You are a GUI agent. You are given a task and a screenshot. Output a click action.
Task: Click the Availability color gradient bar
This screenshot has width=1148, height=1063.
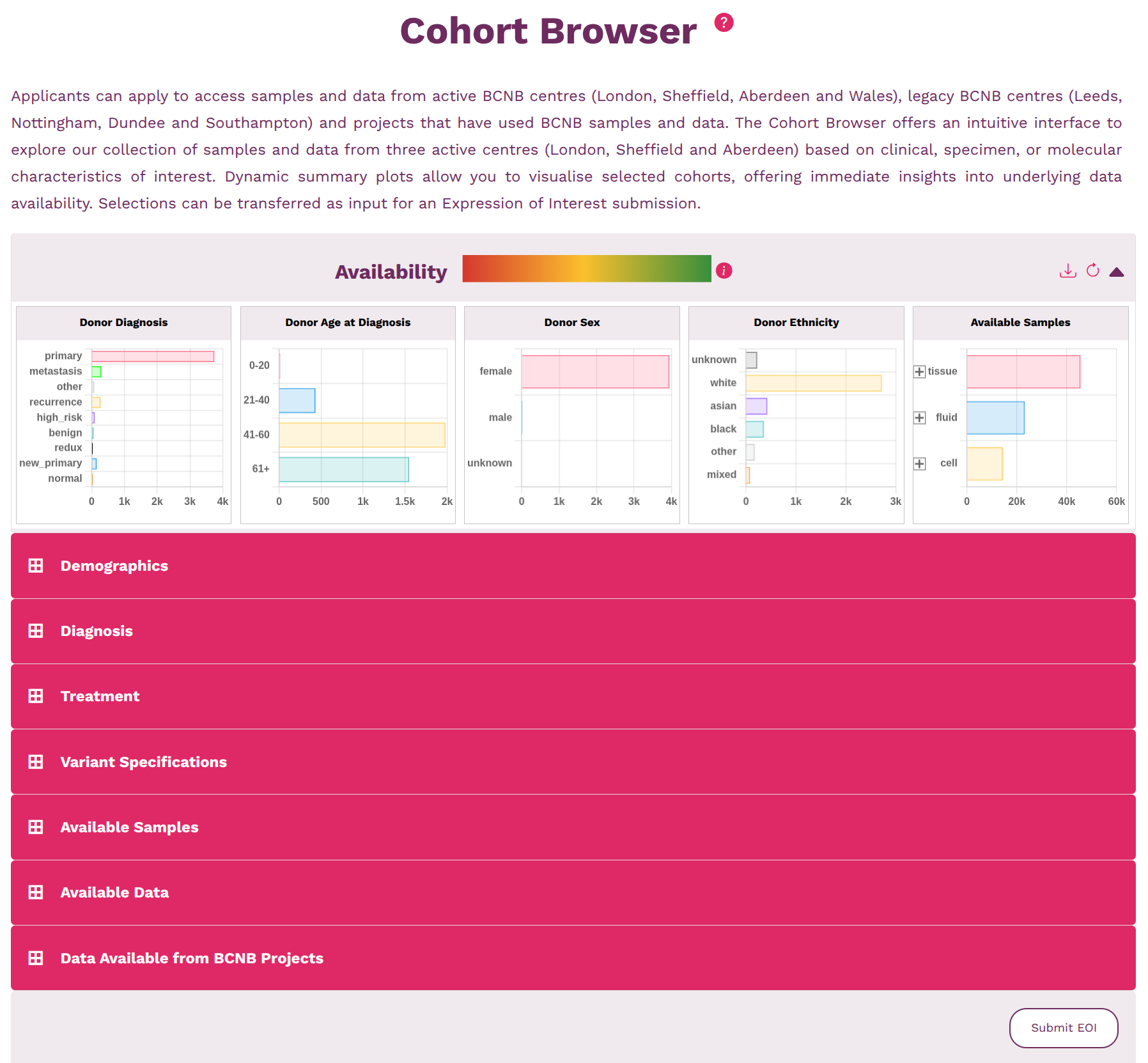(586, 268)
